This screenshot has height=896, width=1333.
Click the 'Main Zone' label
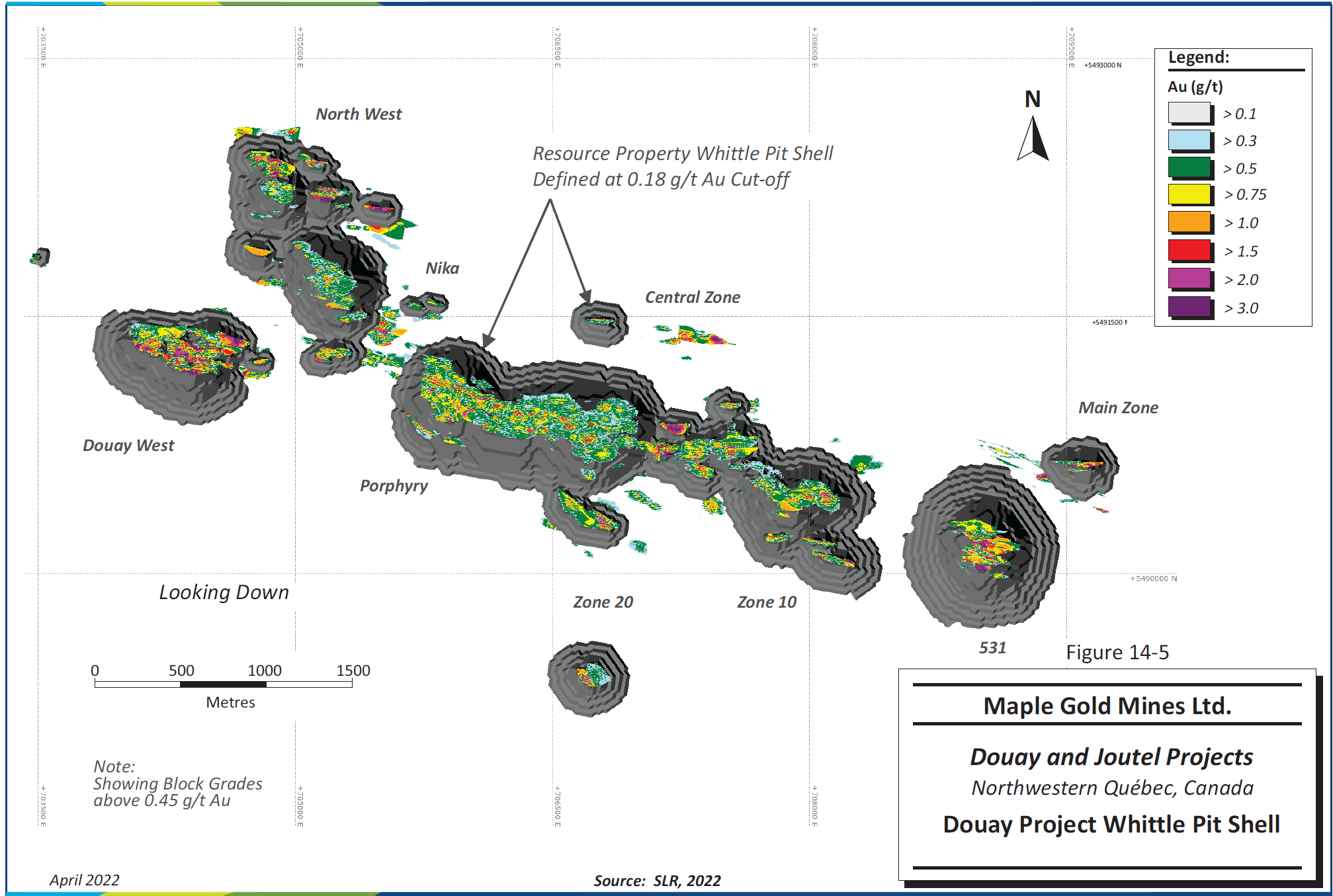tap(1118, 408)
